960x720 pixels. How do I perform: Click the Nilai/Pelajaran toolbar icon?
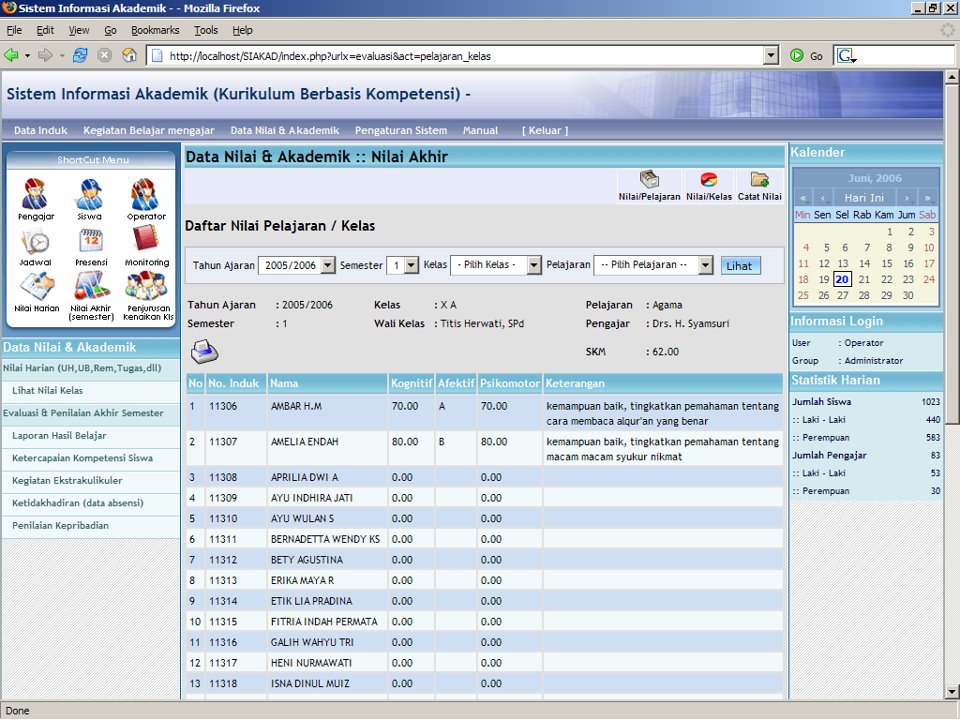(x=649, y=181)
